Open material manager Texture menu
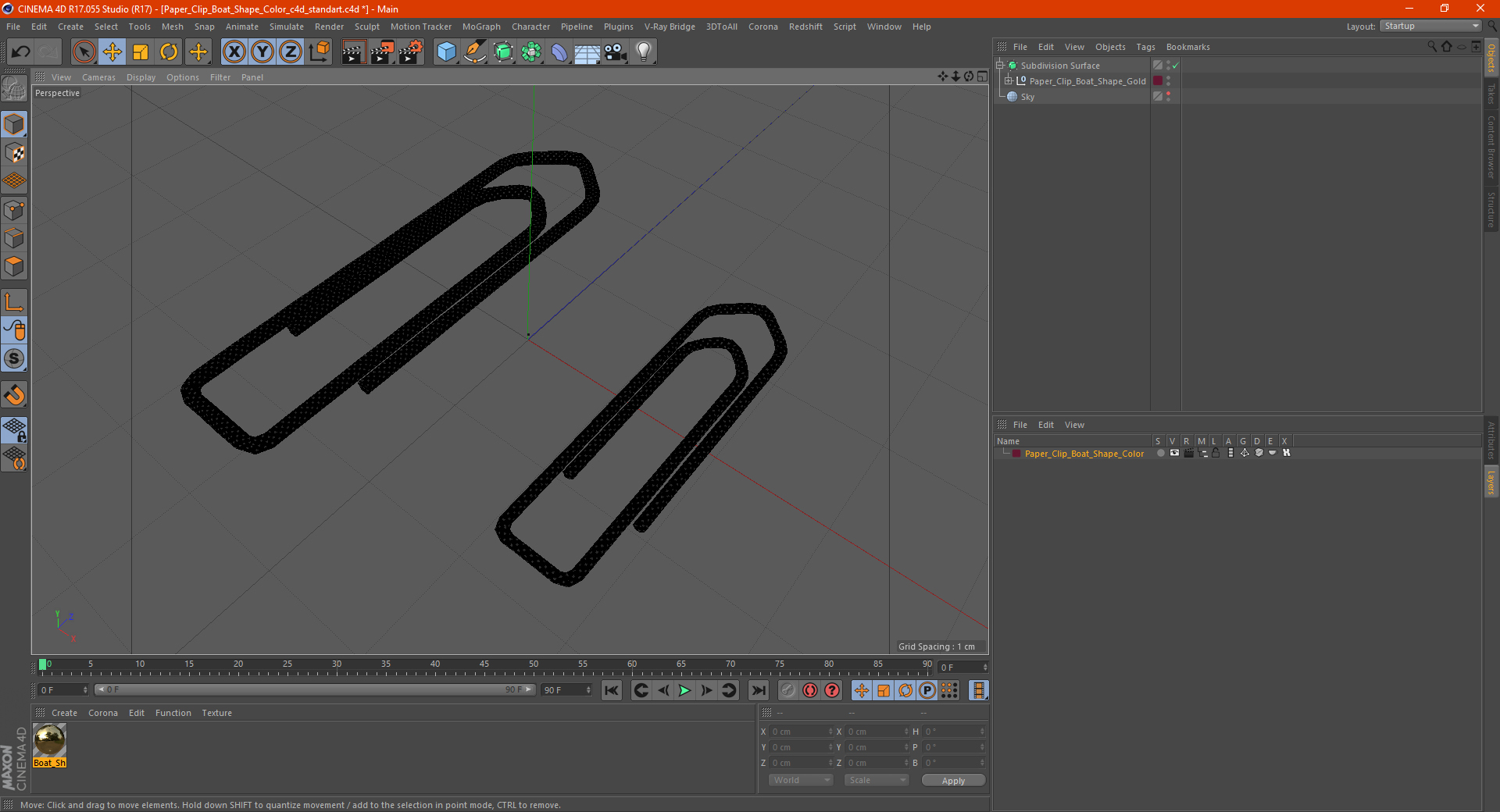The width and height of the screenshot is (1500, 812). 216,713
